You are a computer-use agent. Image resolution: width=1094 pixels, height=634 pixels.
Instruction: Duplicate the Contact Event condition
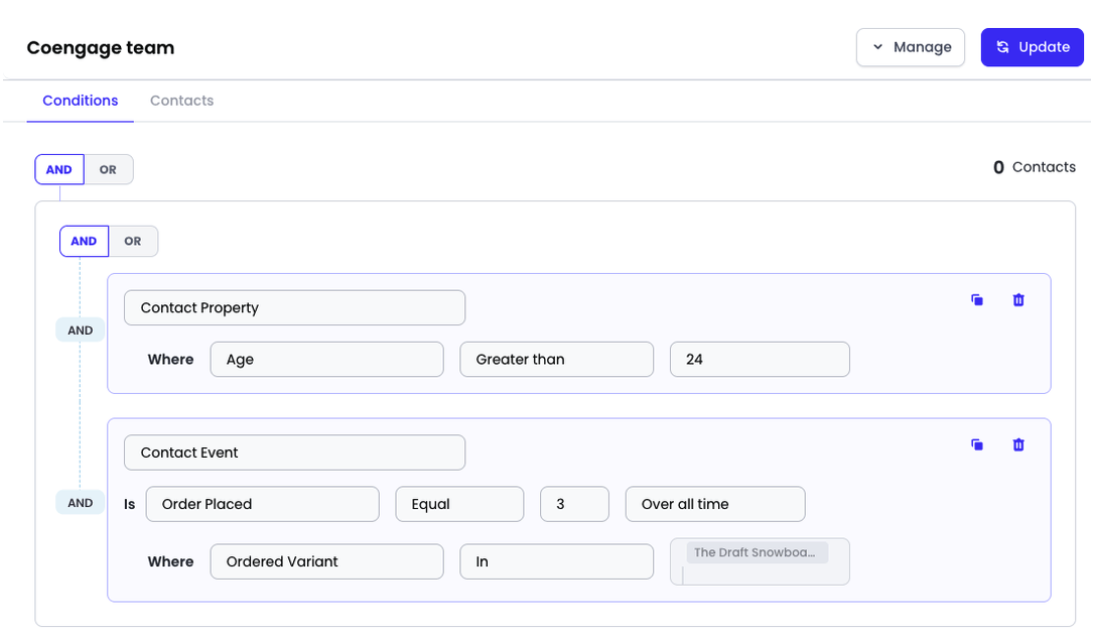click(x=977, y=445)
